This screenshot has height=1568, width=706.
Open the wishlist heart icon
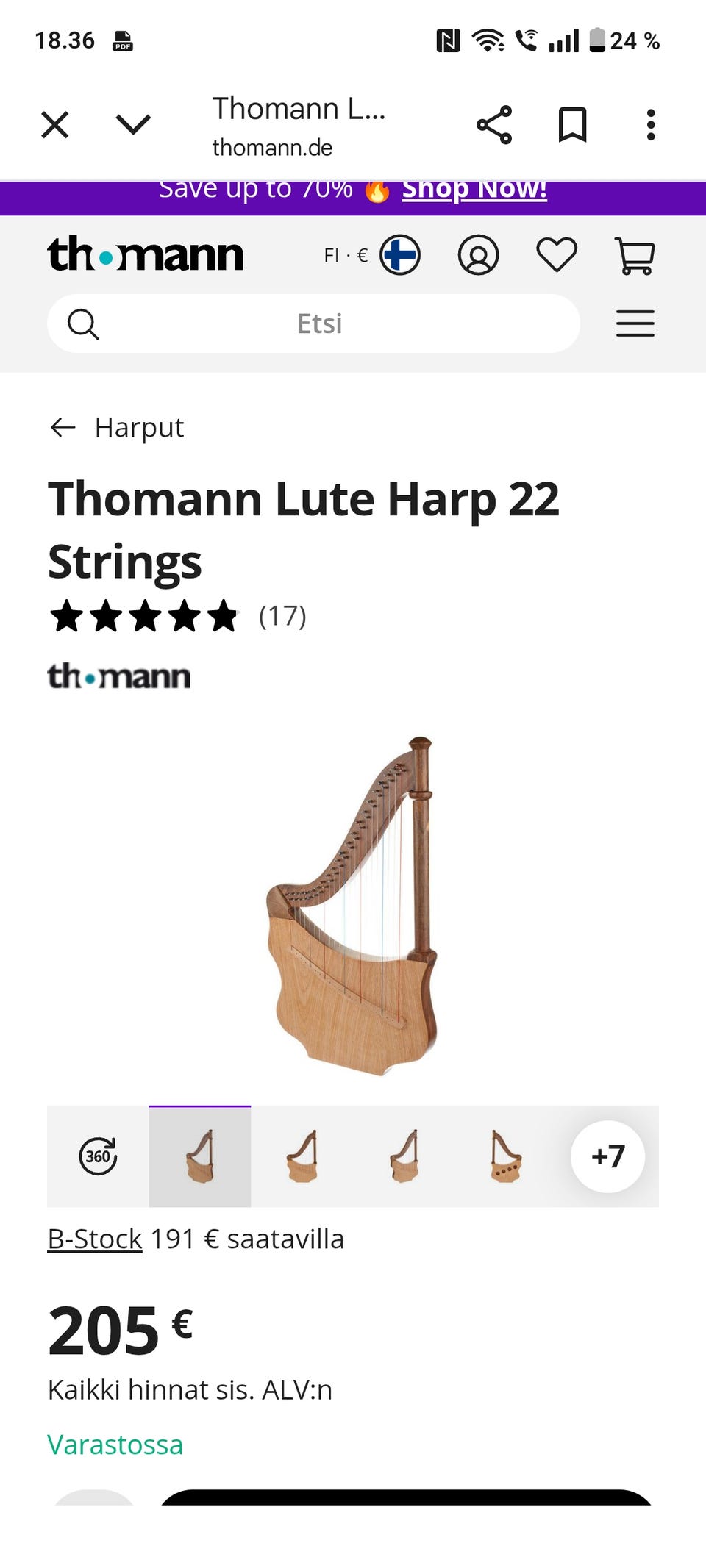pyautogui.click(x=557, y=256)
